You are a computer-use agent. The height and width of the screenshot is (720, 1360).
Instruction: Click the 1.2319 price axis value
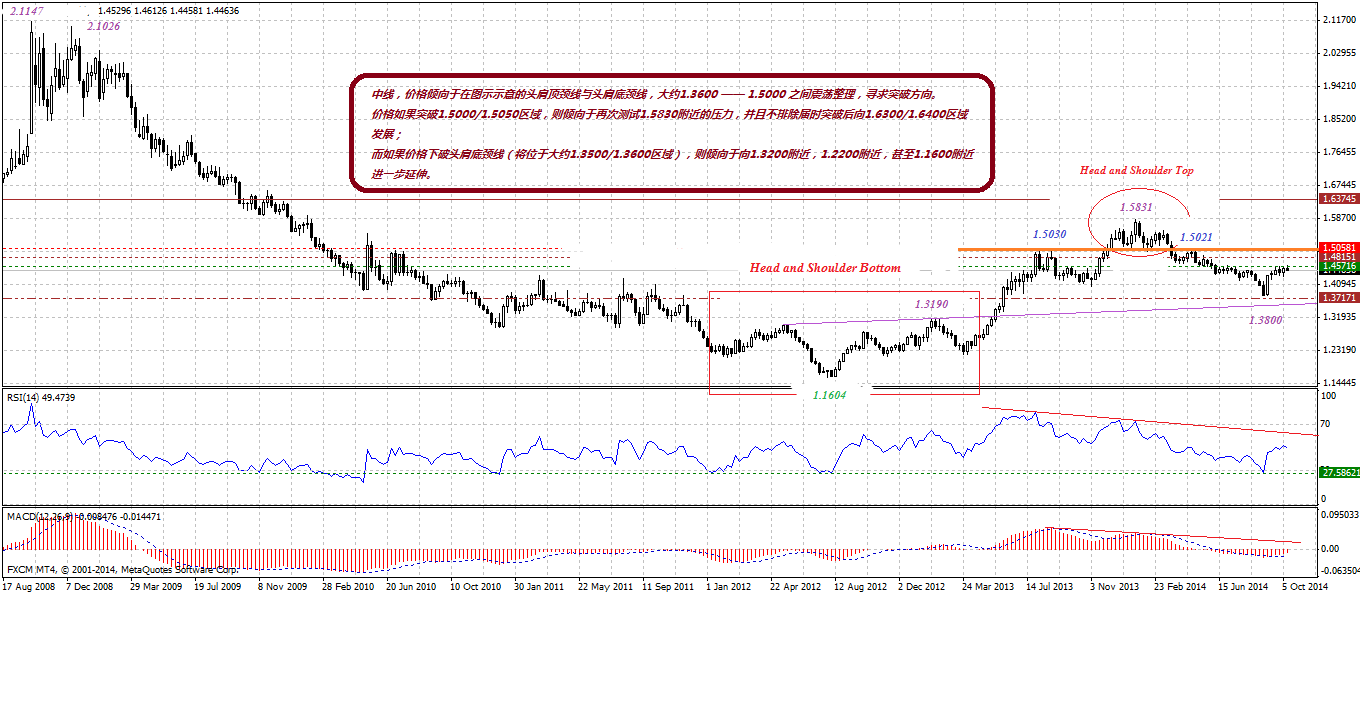point(1338,350)
